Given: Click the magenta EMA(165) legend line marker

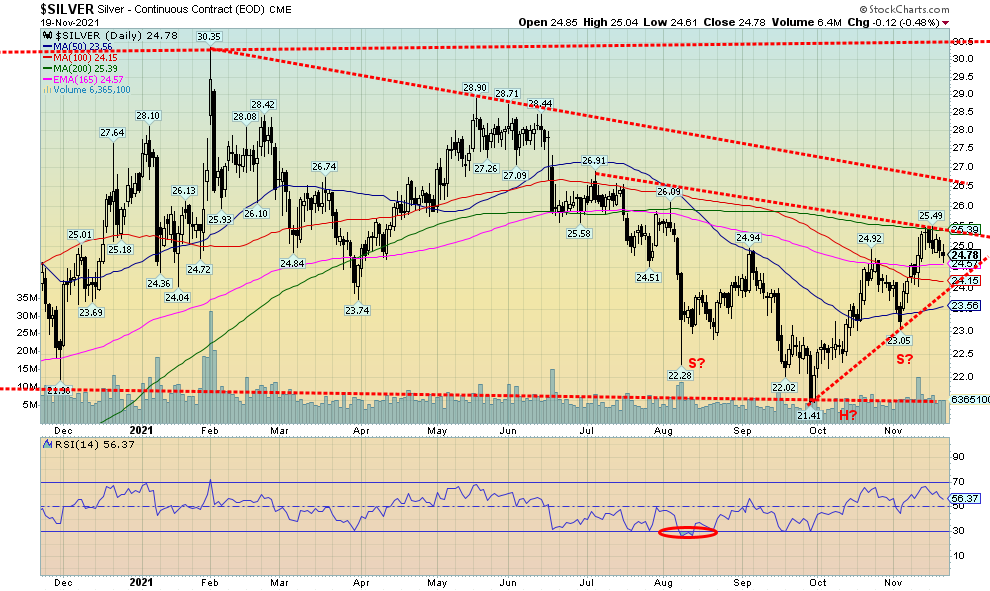Looking at the screenshot, I should (45, 80).
